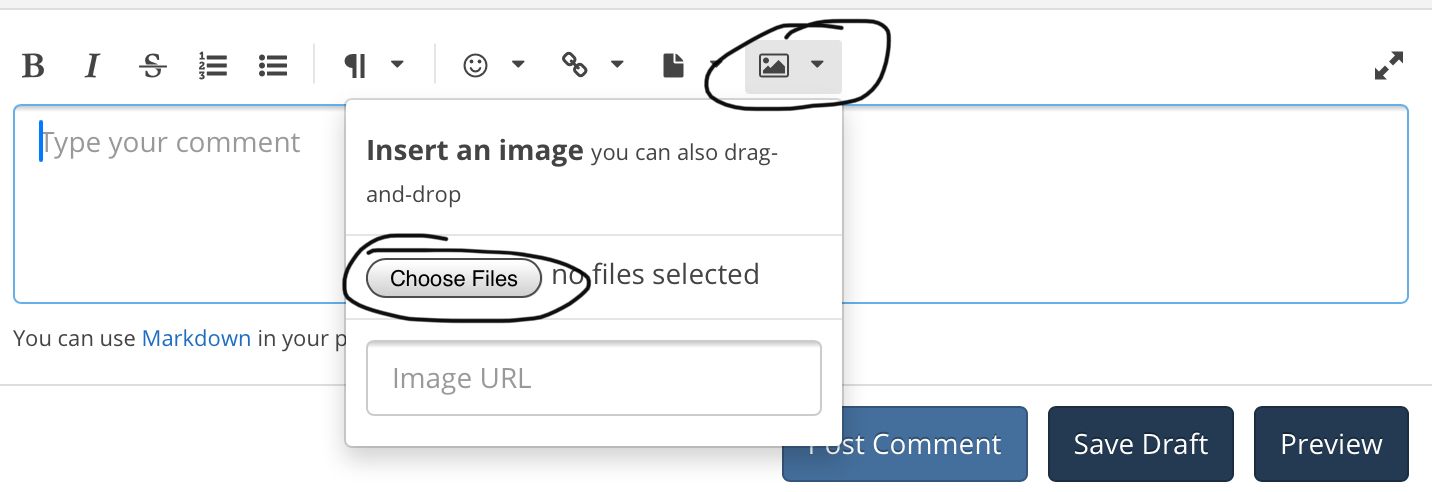Click Save Draft button
Image resolution: width=1432 pixels, height=492 pixels.
point(1141,444)
